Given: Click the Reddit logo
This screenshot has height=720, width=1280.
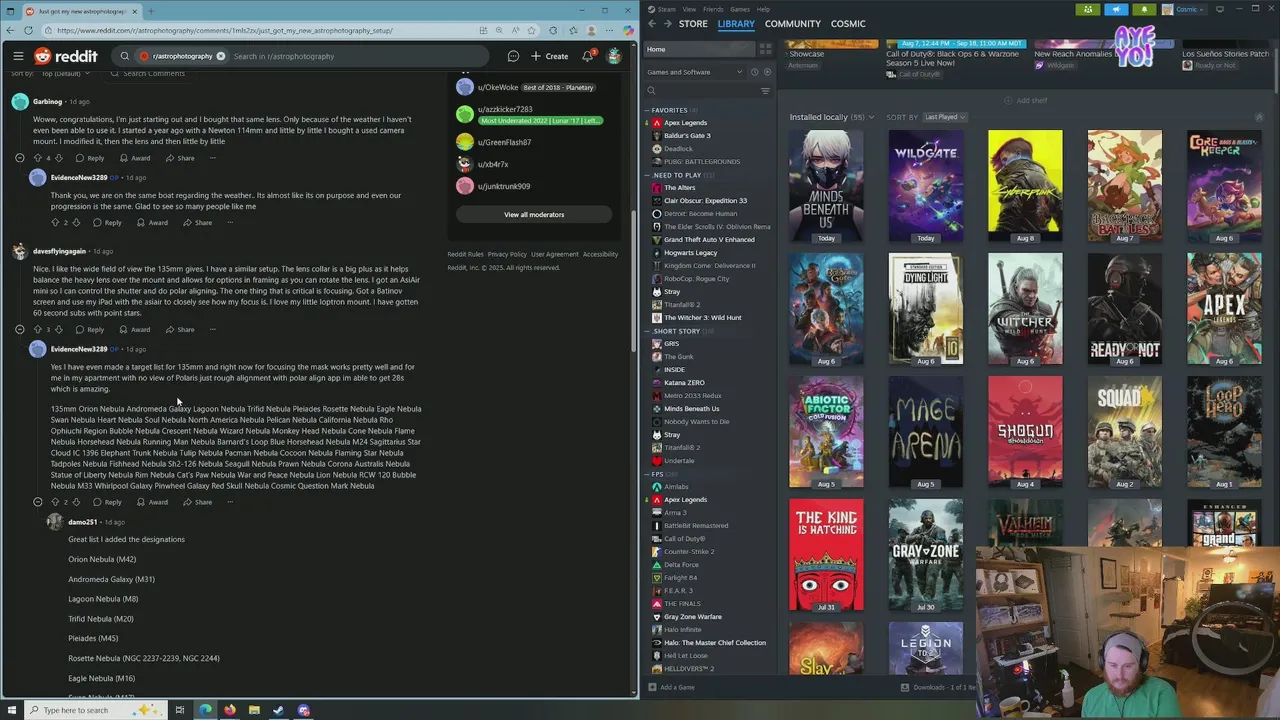Looking at the screenshot, I should click(66, 56).
